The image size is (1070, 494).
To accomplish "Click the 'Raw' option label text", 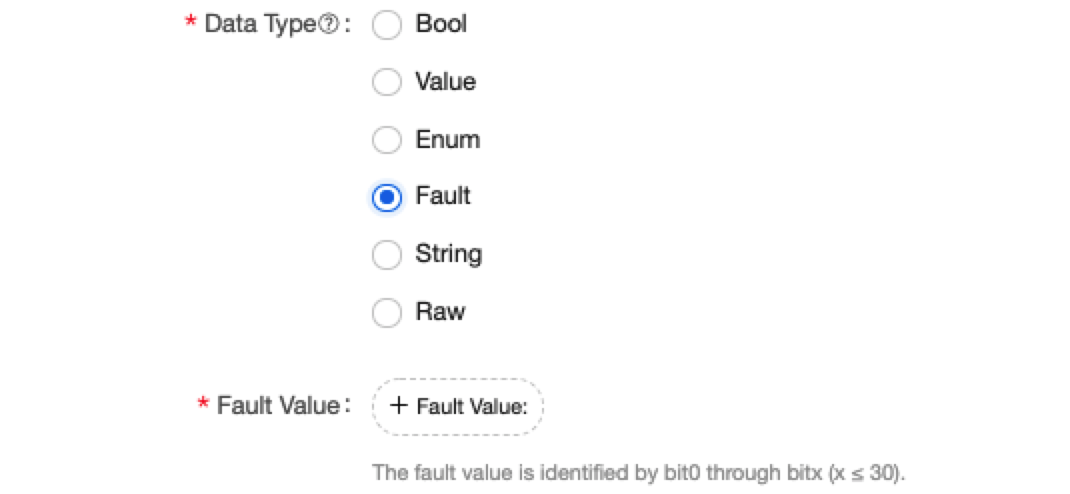I will [440, 312].
